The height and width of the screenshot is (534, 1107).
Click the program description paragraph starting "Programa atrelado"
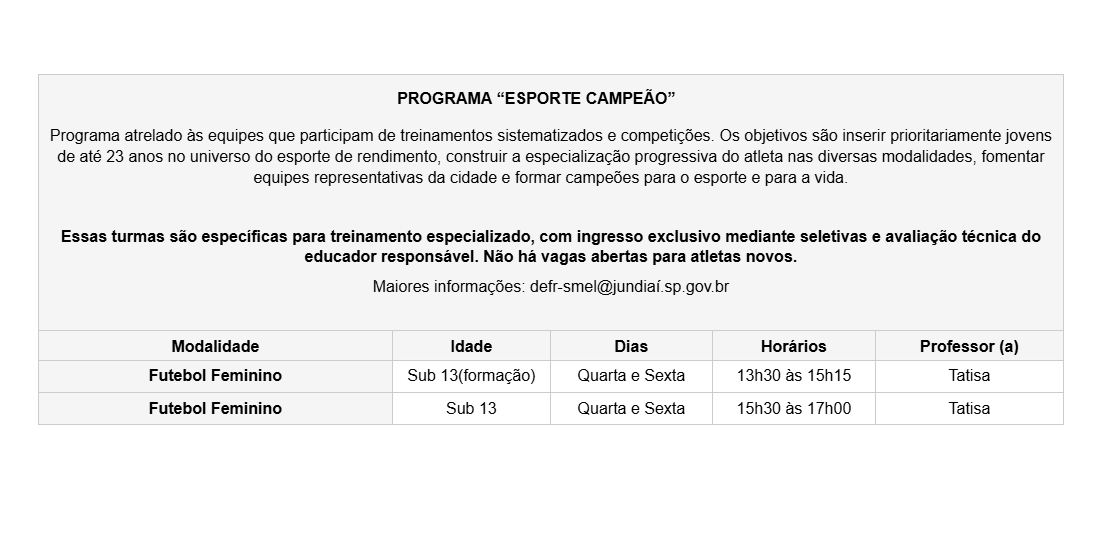550,156
